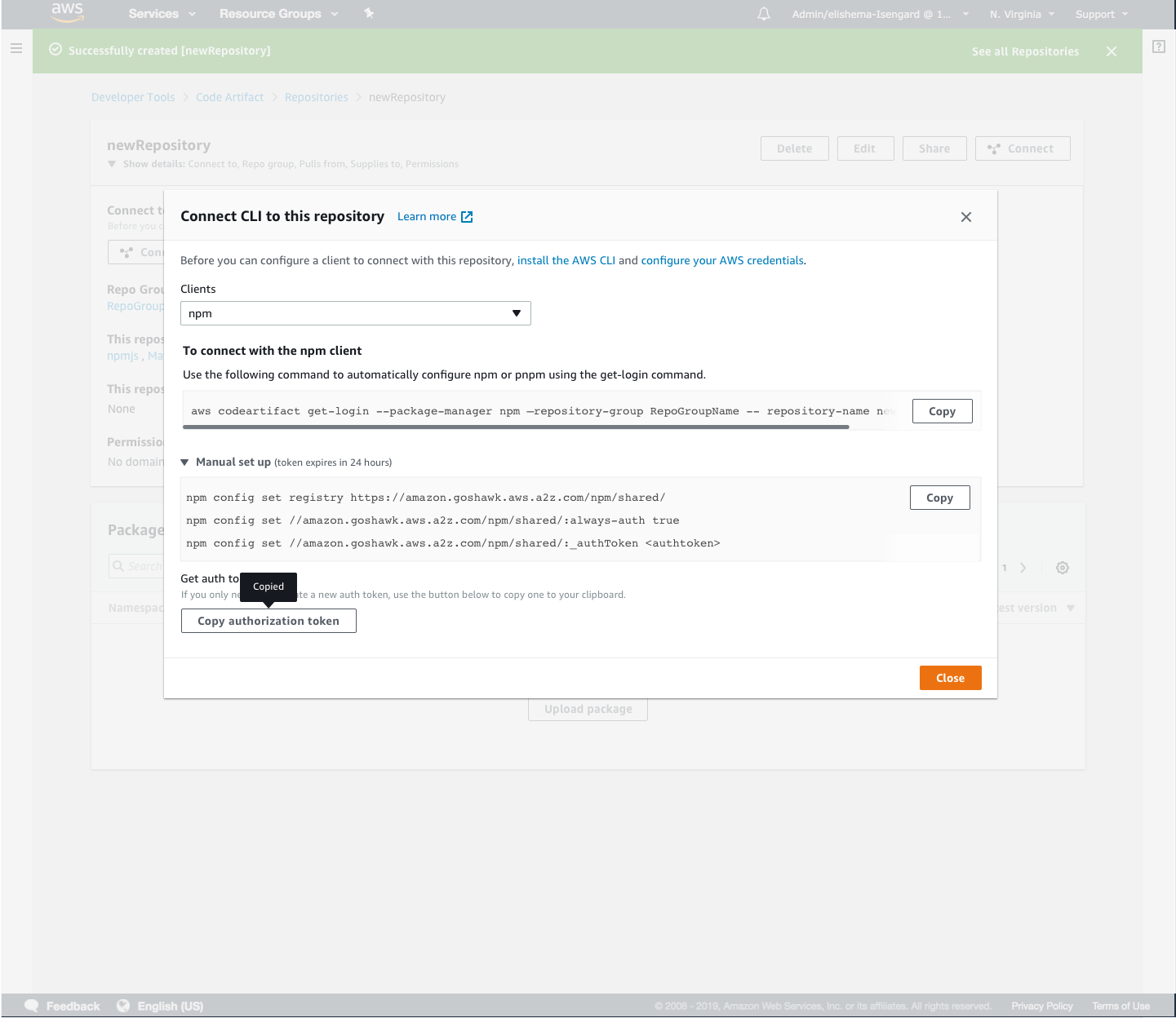Open packages table settings gear
Viewport: 1176px width, 1018px height.
point(1063,568)
